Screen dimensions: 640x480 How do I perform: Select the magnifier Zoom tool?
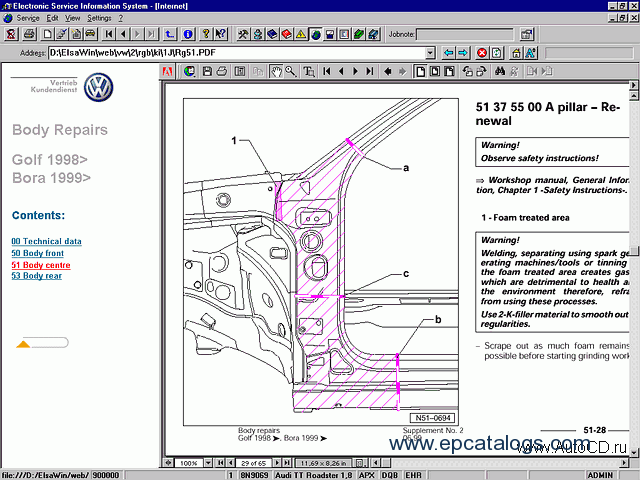pos(290,72)
